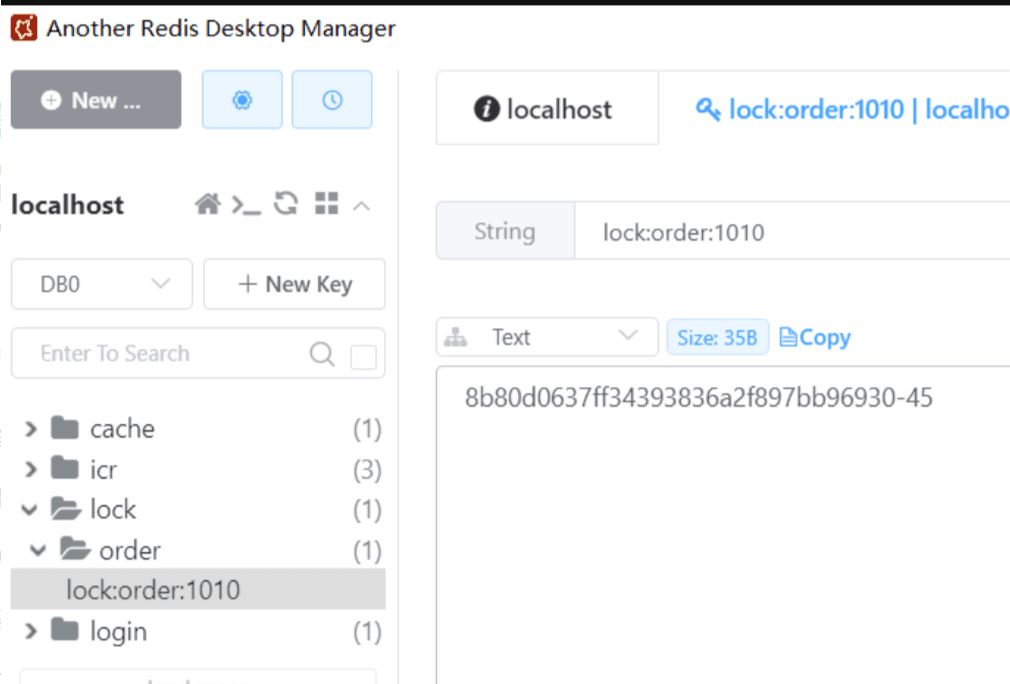Open the DB0 database dropdown

(x=101, y=284)
